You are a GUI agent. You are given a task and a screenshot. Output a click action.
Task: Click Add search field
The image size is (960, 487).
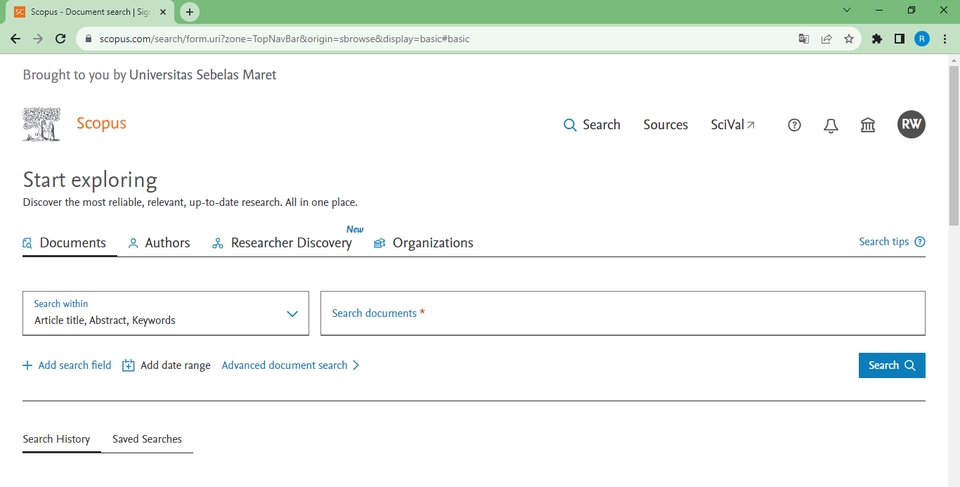click(67, 365)
